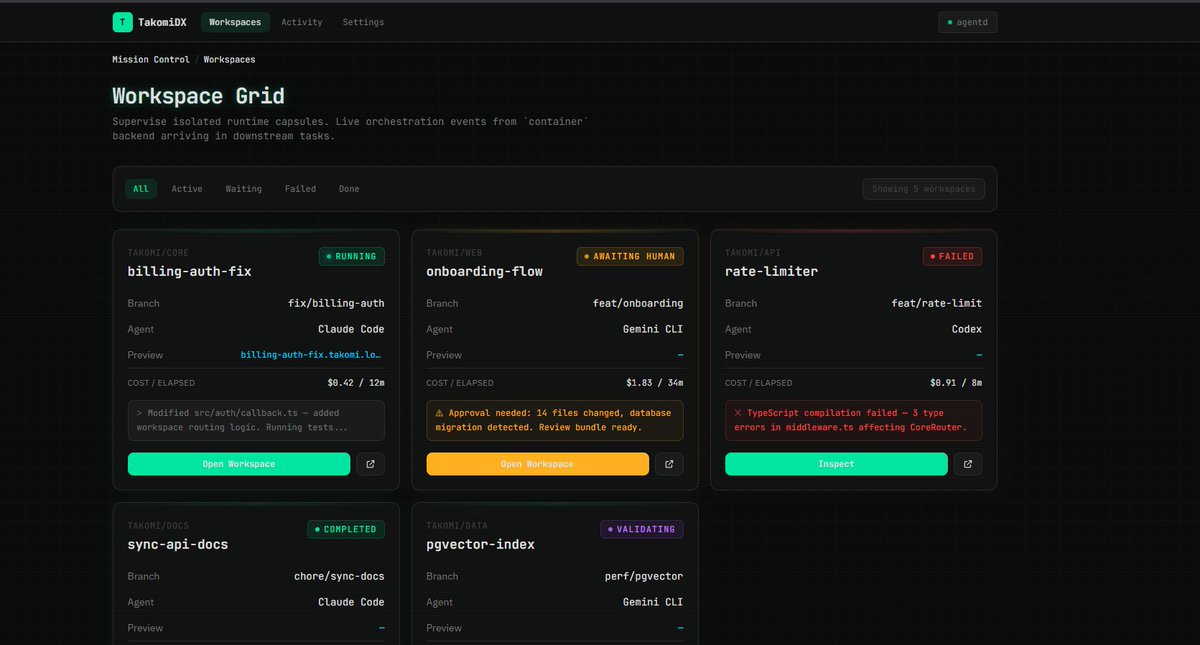
Task: Select the billing-auth-fix card title
Action: (x=189, y=272)
